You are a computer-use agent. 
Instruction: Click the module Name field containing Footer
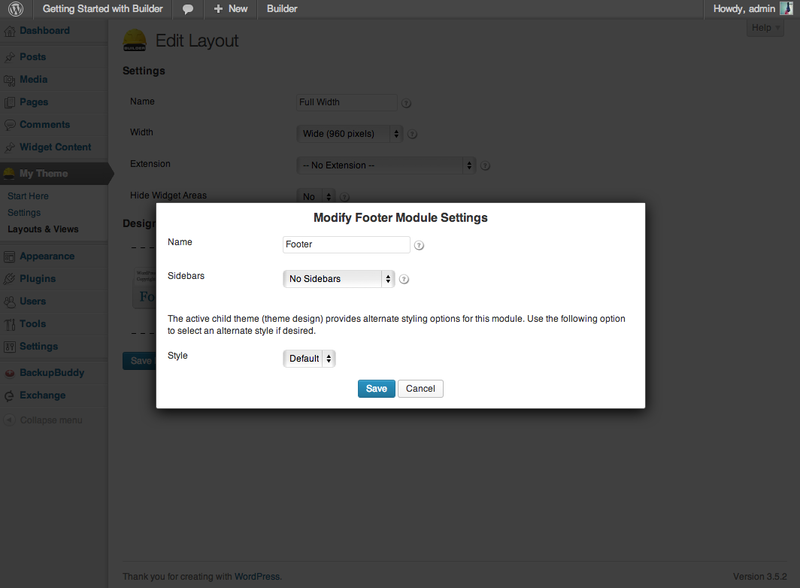[x=346, y=244]
